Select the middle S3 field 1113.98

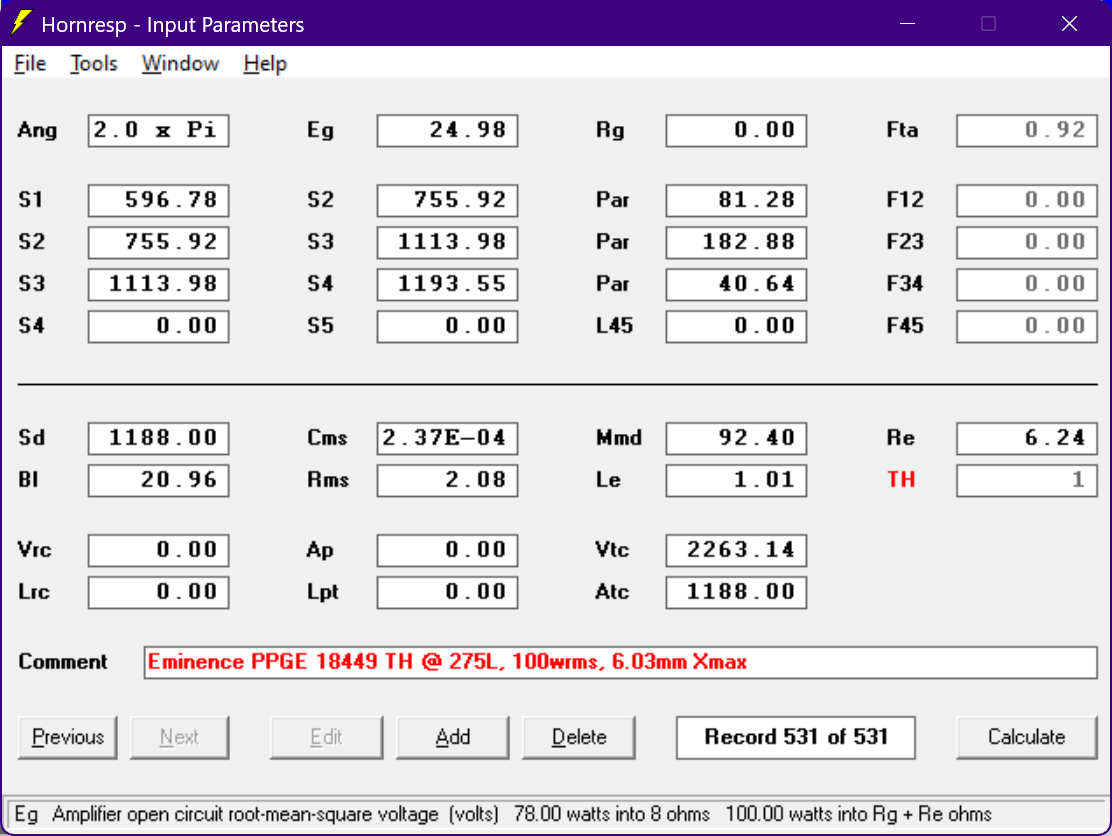(447, 243)
